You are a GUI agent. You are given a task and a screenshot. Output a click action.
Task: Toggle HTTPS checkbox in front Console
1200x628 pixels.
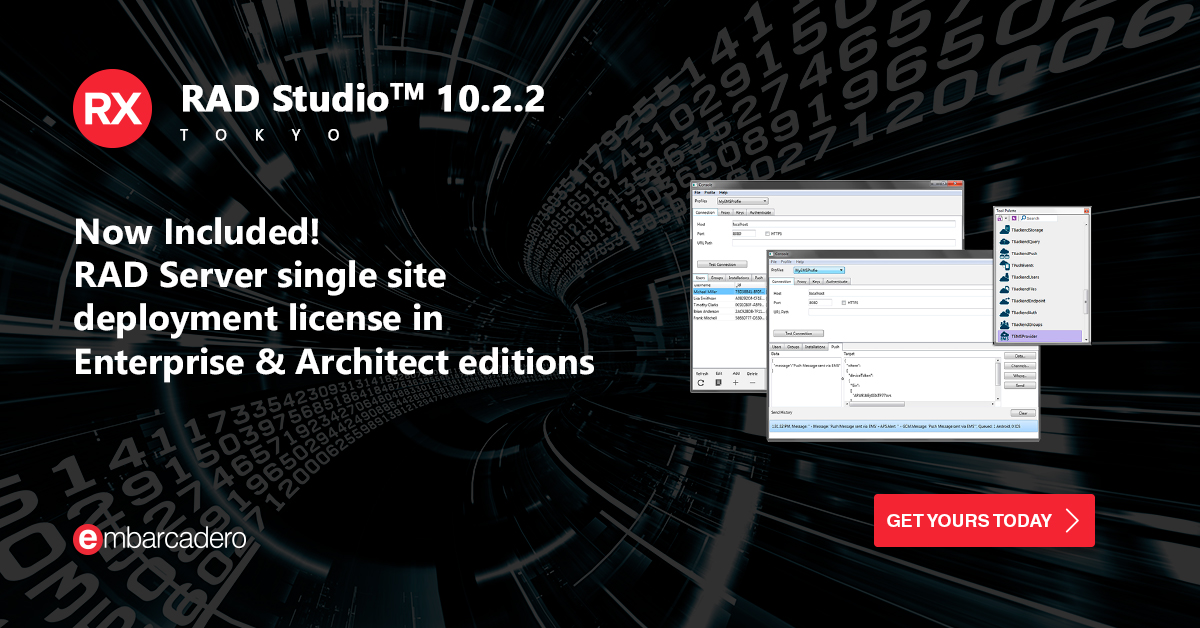pyautogui.click(x=844, y=303)
